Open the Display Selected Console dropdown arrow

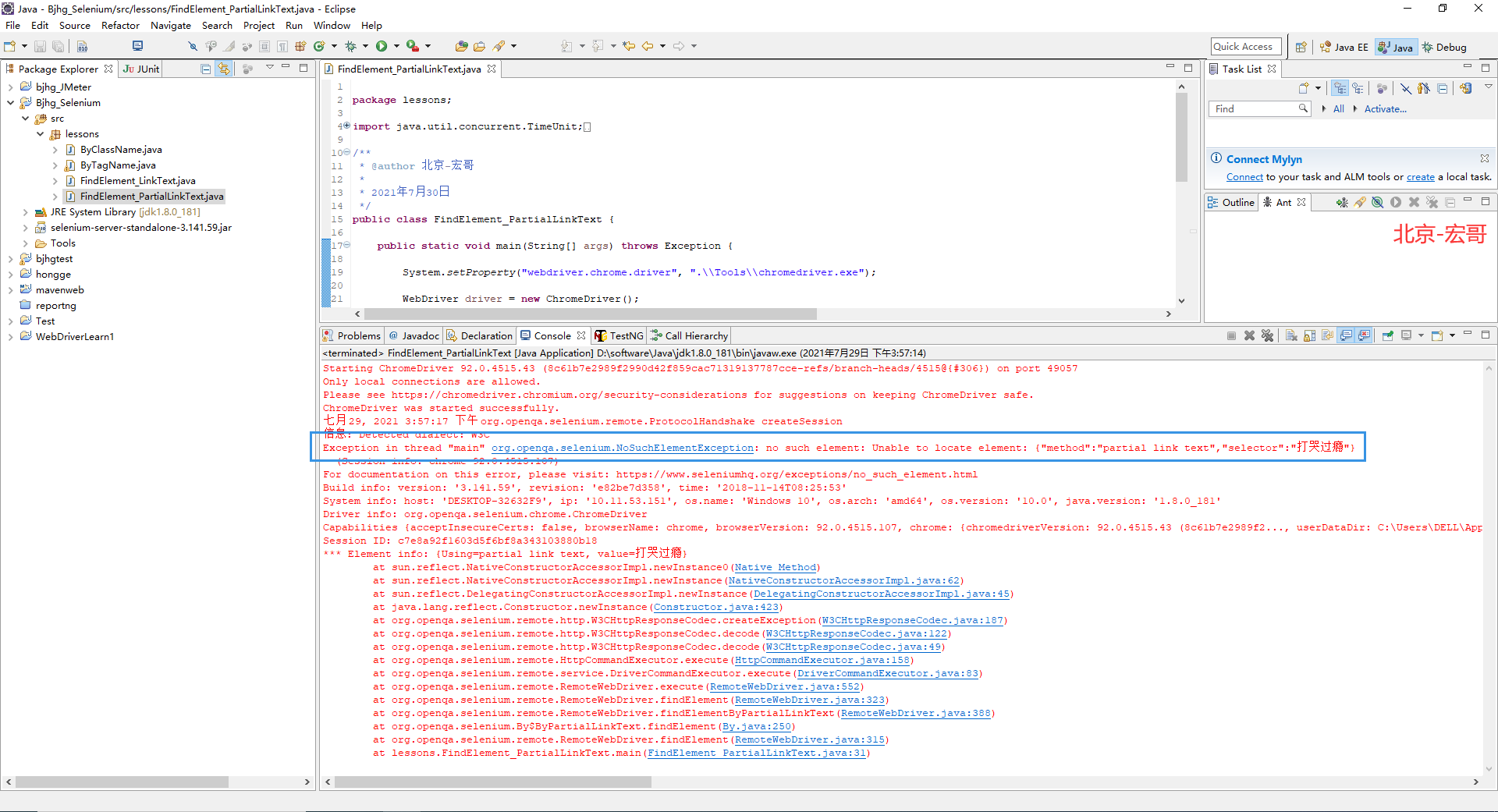coord(1421,335)
